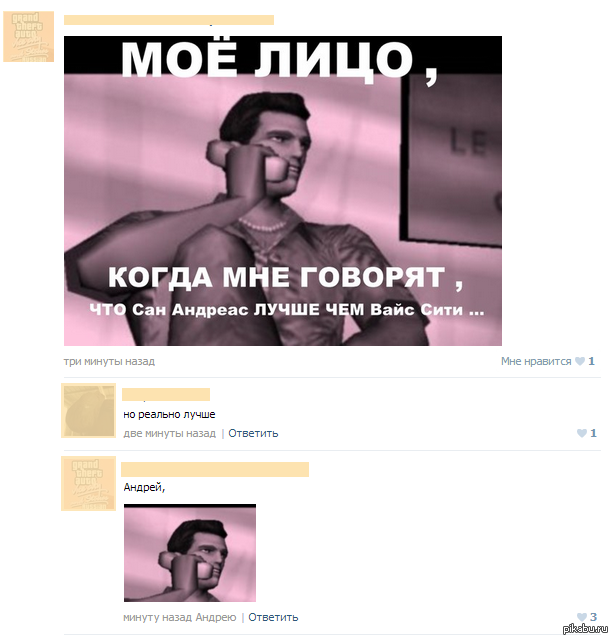This screenshot has width=613, height=640.
Task: Click the like count '1' on the post
Action: click(591, 361)
